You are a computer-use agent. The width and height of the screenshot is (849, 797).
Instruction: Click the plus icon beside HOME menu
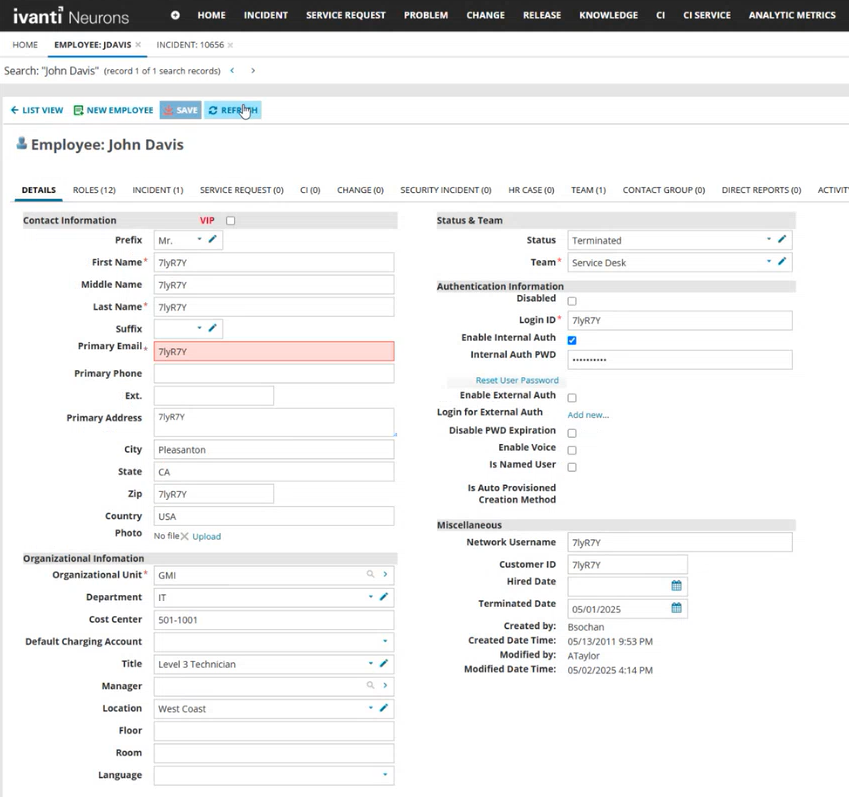[x=175, y=15]
